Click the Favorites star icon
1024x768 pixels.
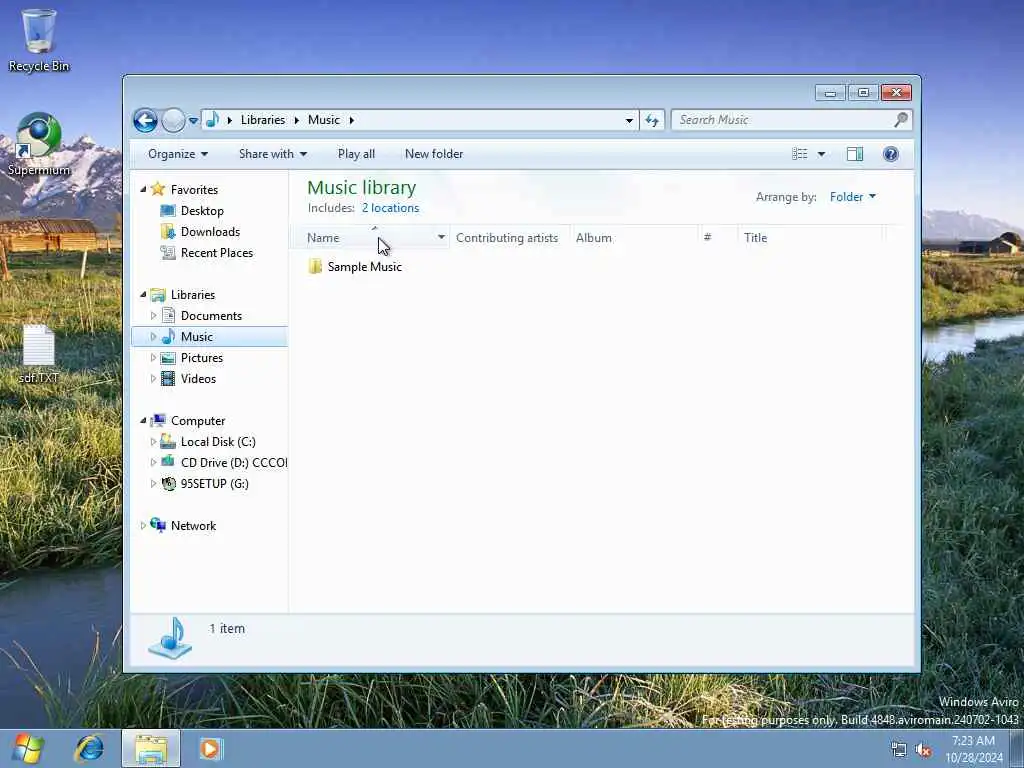(157, 189)
